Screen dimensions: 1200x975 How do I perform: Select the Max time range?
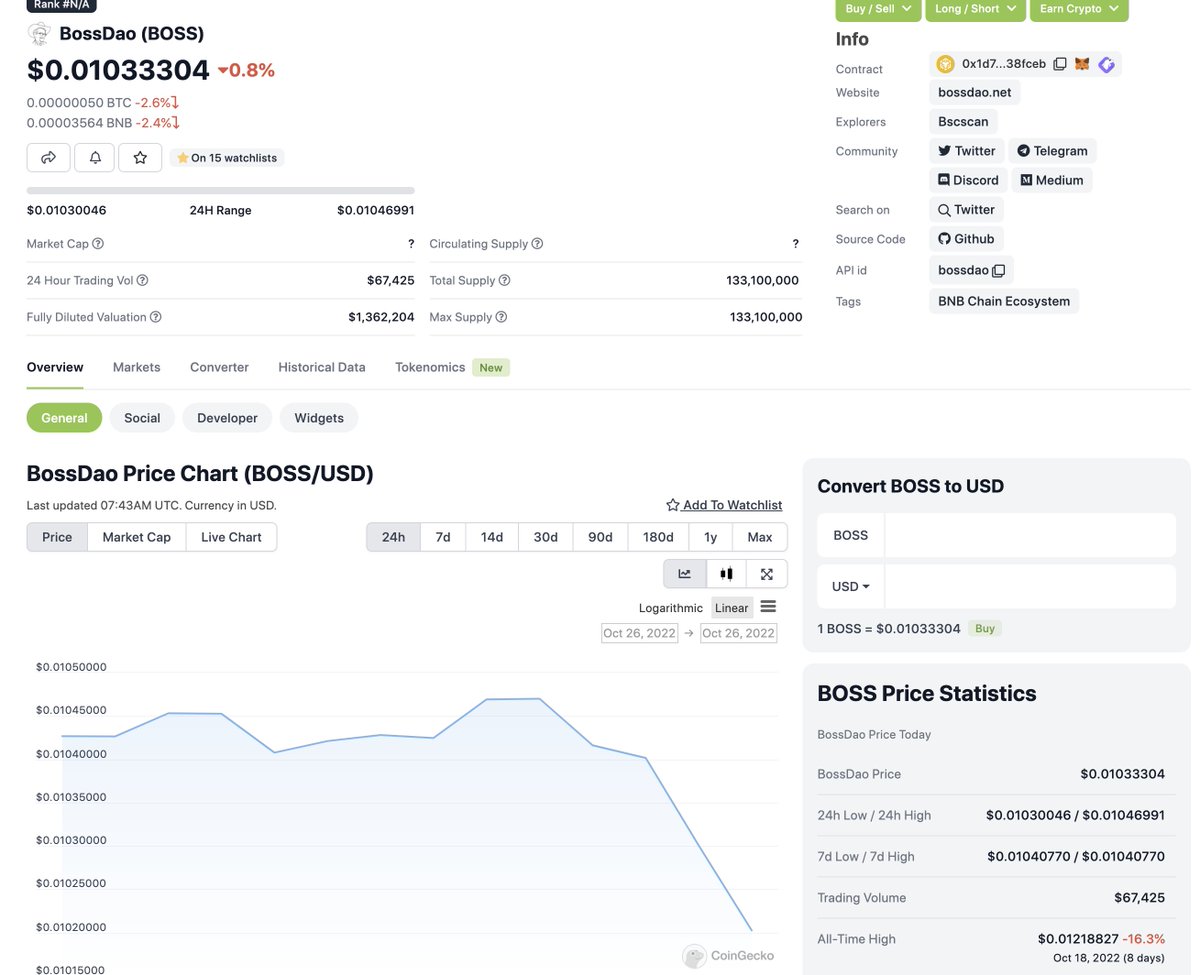coord(760,537)
